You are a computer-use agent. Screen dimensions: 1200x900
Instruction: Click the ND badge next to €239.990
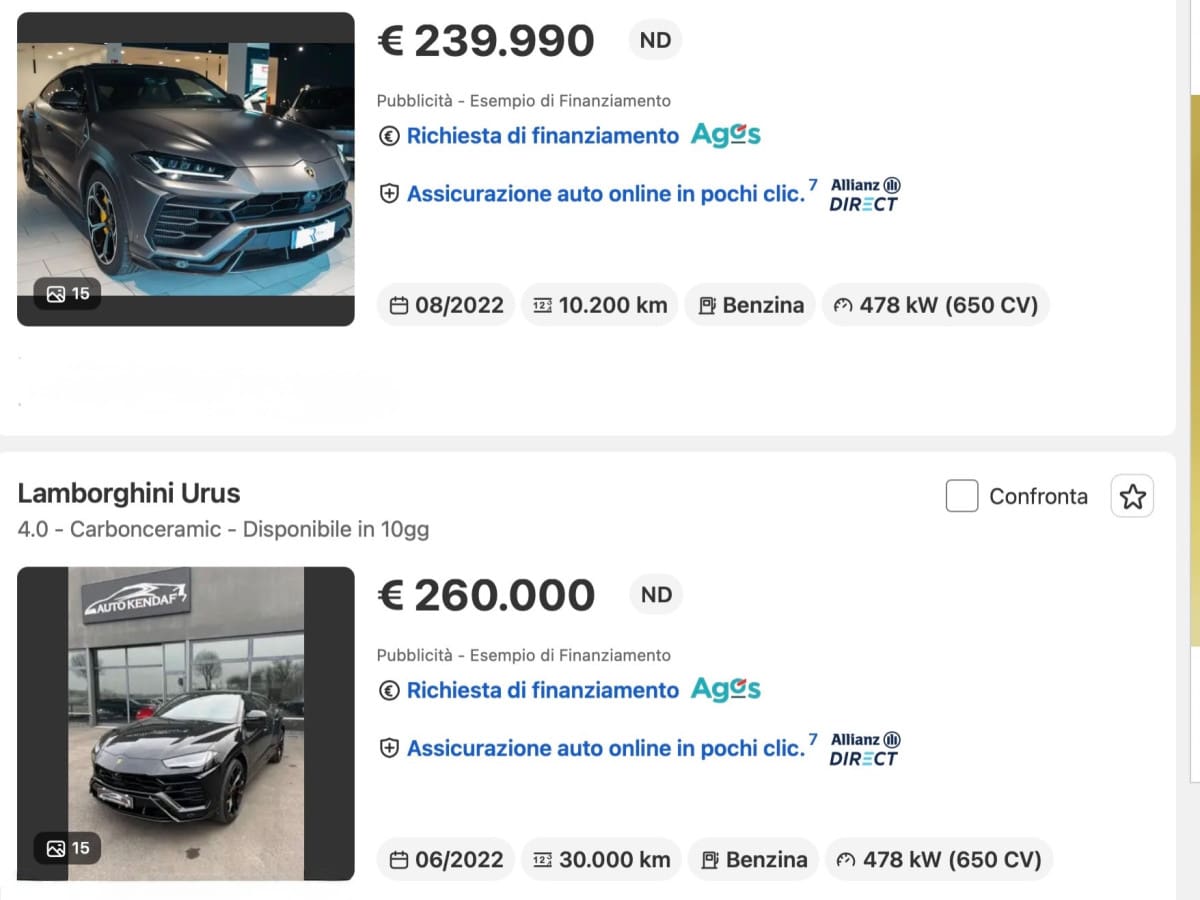click(656, 41)
